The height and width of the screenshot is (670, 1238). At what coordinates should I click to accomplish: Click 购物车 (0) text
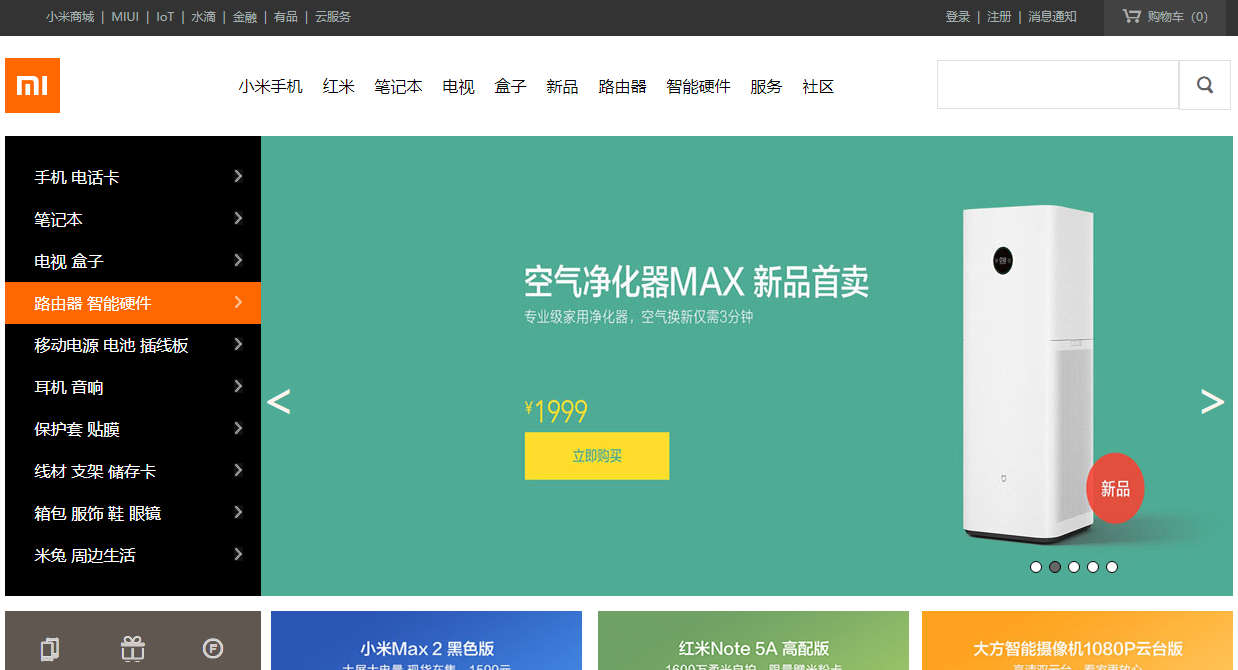pos(1178,17)
